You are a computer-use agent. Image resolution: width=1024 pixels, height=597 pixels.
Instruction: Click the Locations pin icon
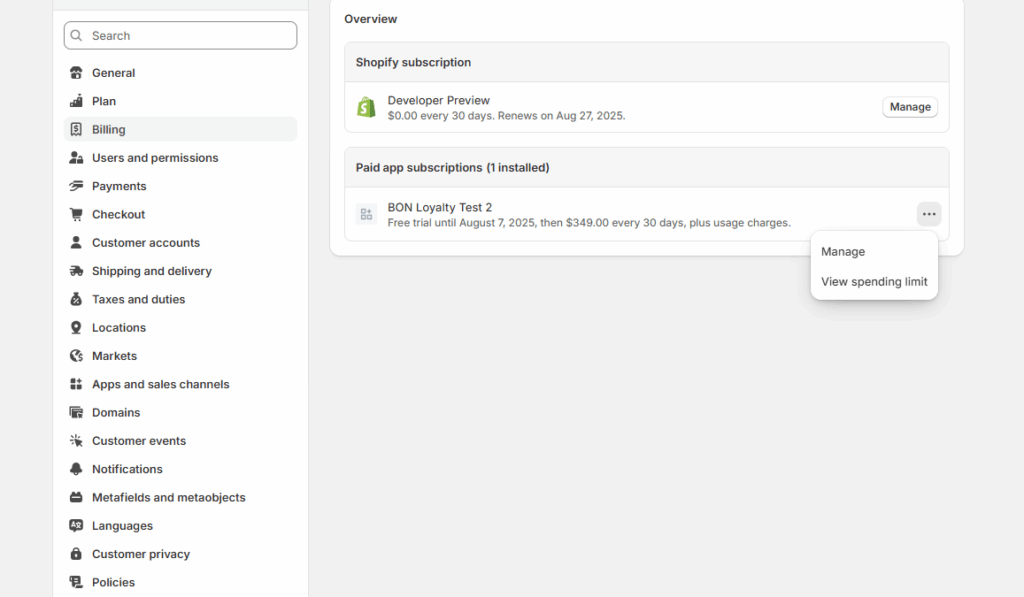coord(76,327)
